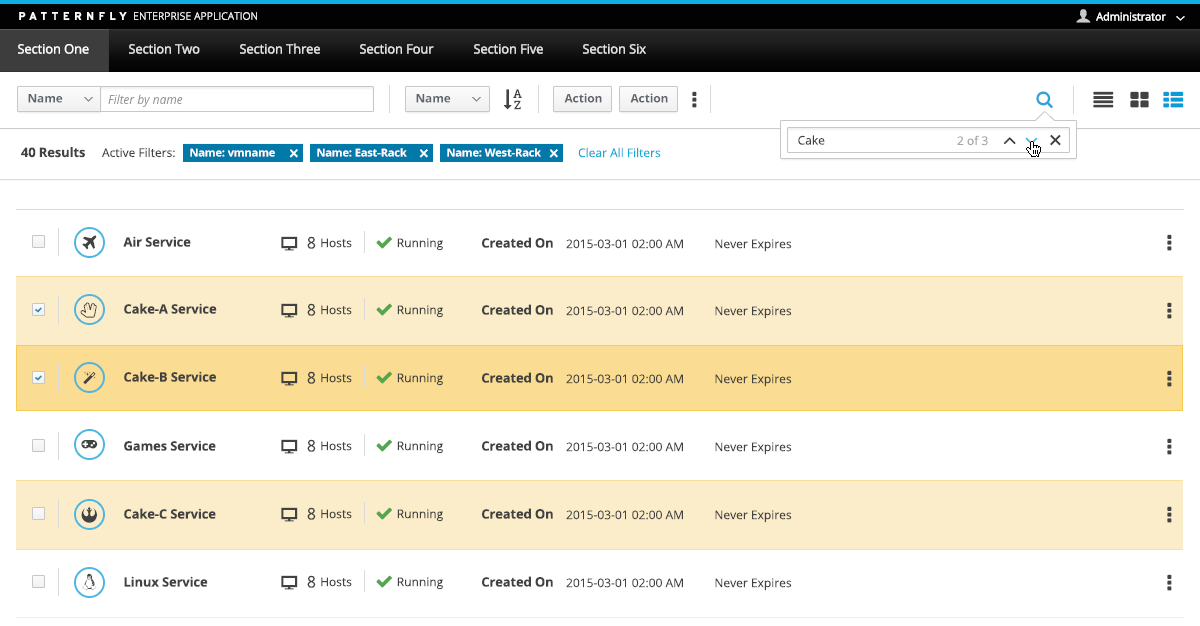Click the Cake-C Service name

pos(170,514)
